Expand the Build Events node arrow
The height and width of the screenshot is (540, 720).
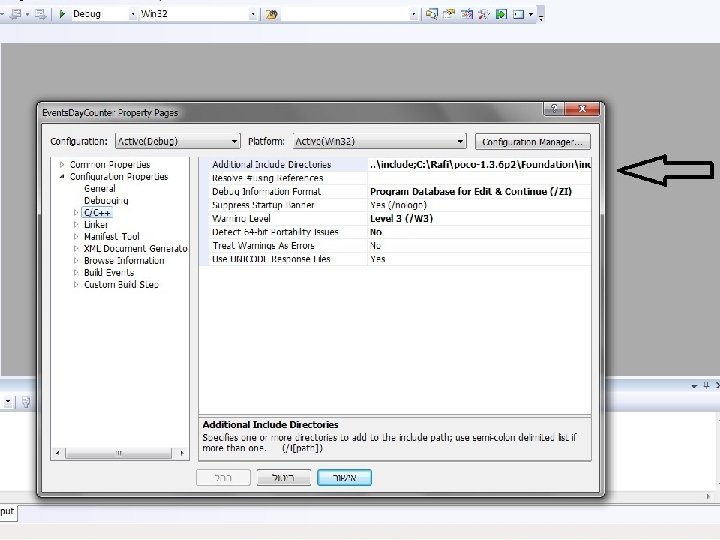point(76,272)
